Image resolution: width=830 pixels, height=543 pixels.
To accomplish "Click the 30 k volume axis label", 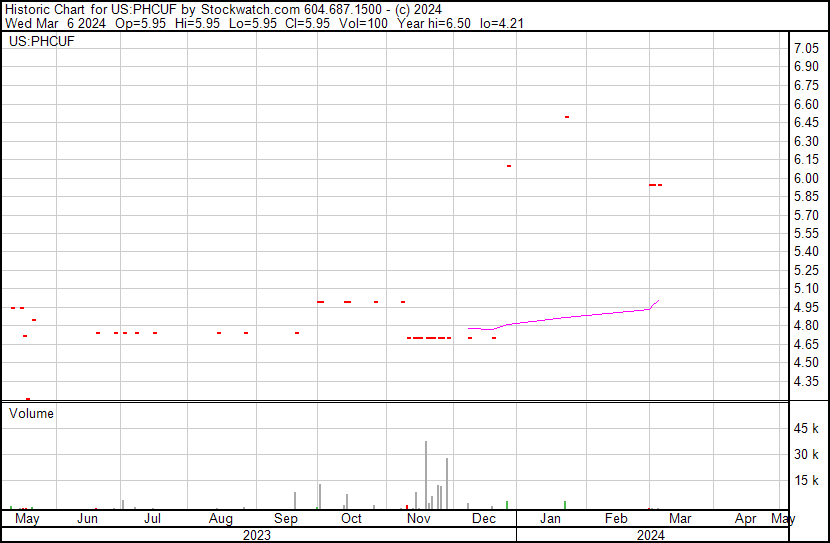I will (x=806, y=454).
